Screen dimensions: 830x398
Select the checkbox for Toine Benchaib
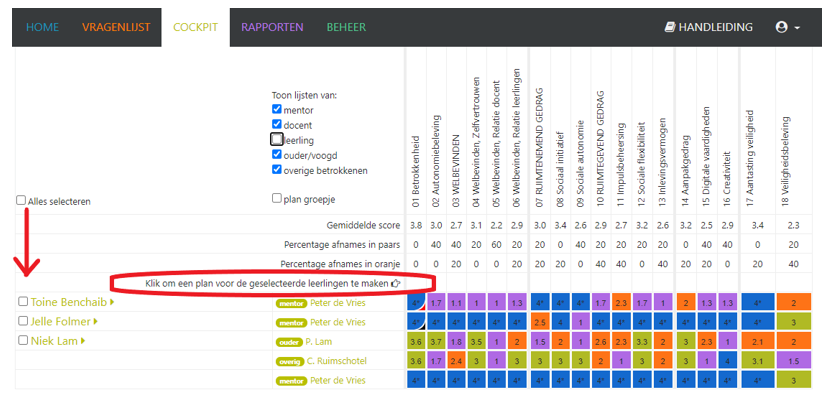23,302
